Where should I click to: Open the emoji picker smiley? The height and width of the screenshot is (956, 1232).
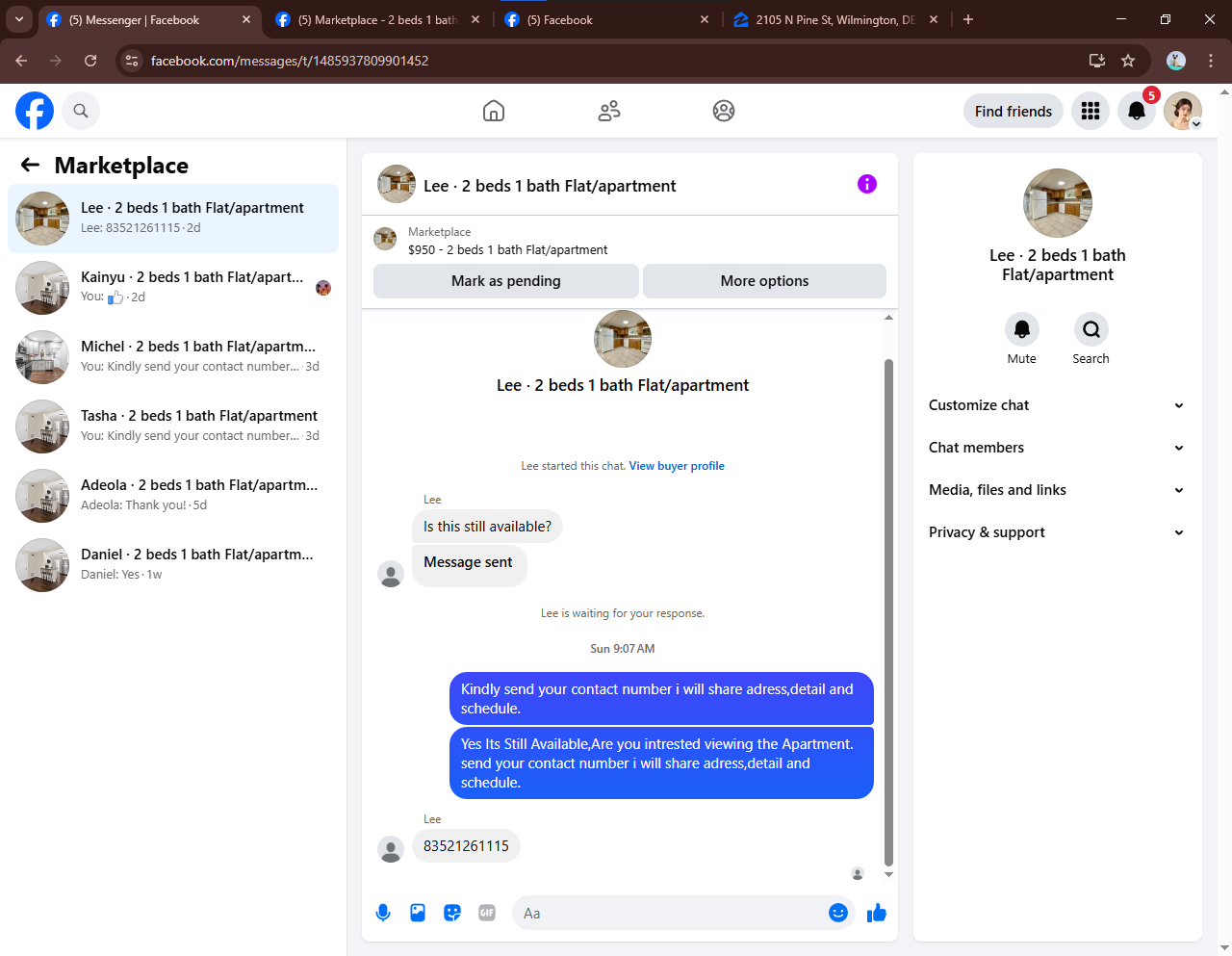[838, 913]
